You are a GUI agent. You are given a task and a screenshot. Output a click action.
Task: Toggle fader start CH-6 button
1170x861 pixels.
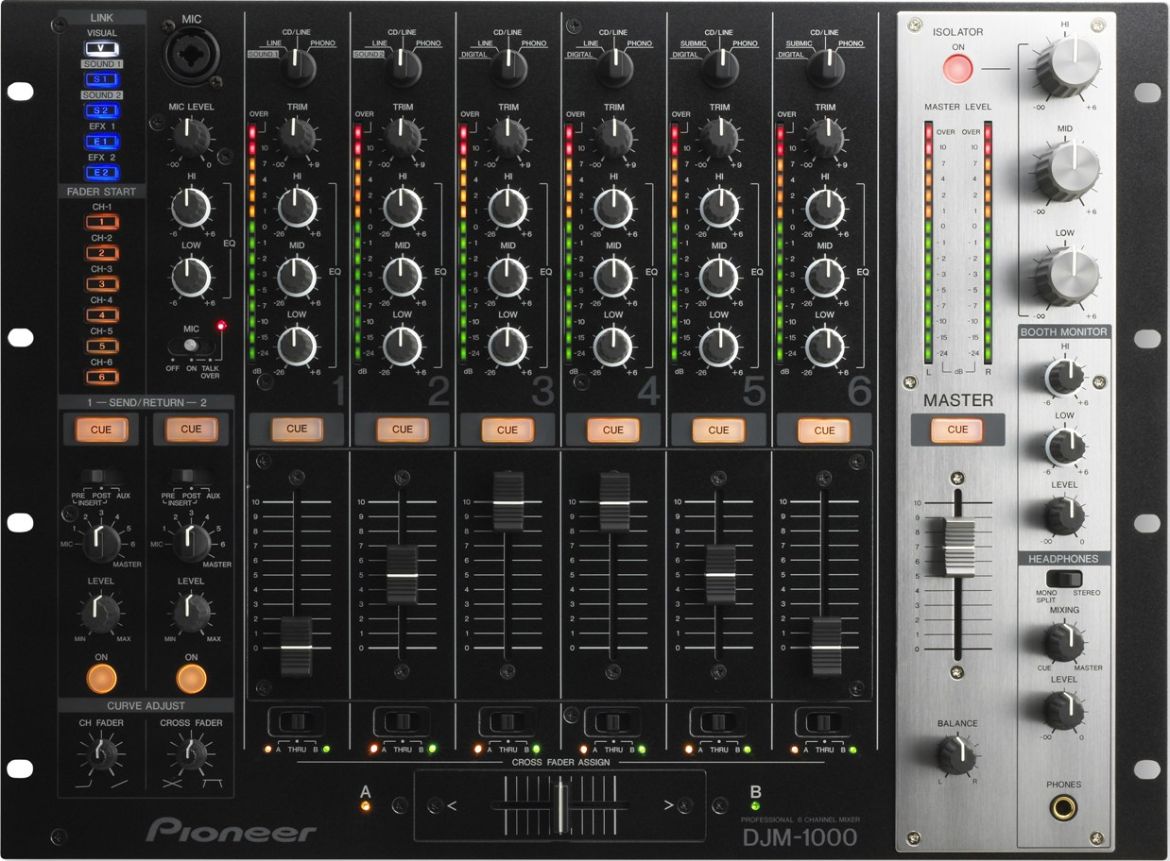[101, 377]
